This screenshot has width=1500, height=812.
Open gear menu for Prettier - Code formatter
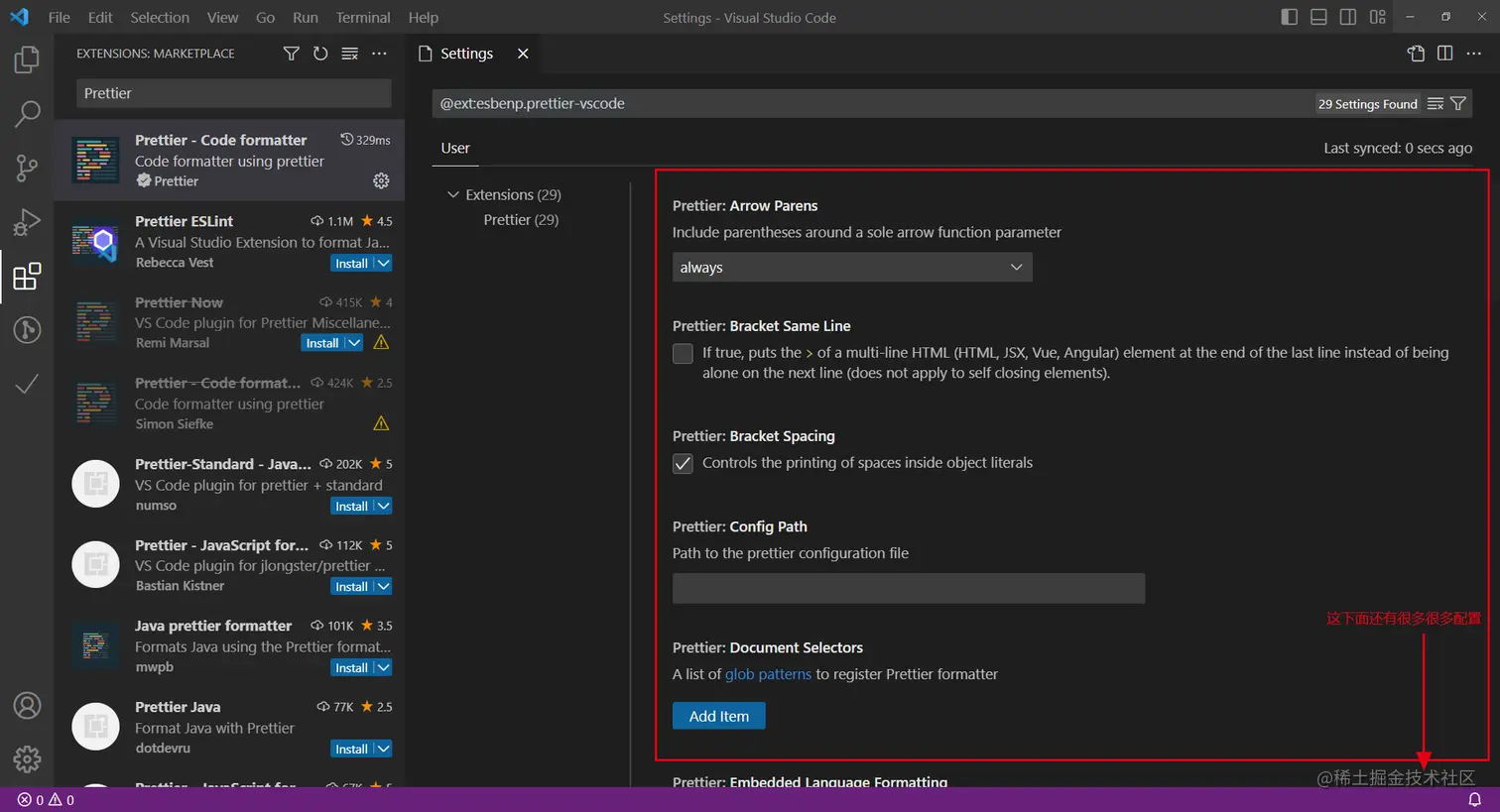pyautogui.click(x=381, y=180)
